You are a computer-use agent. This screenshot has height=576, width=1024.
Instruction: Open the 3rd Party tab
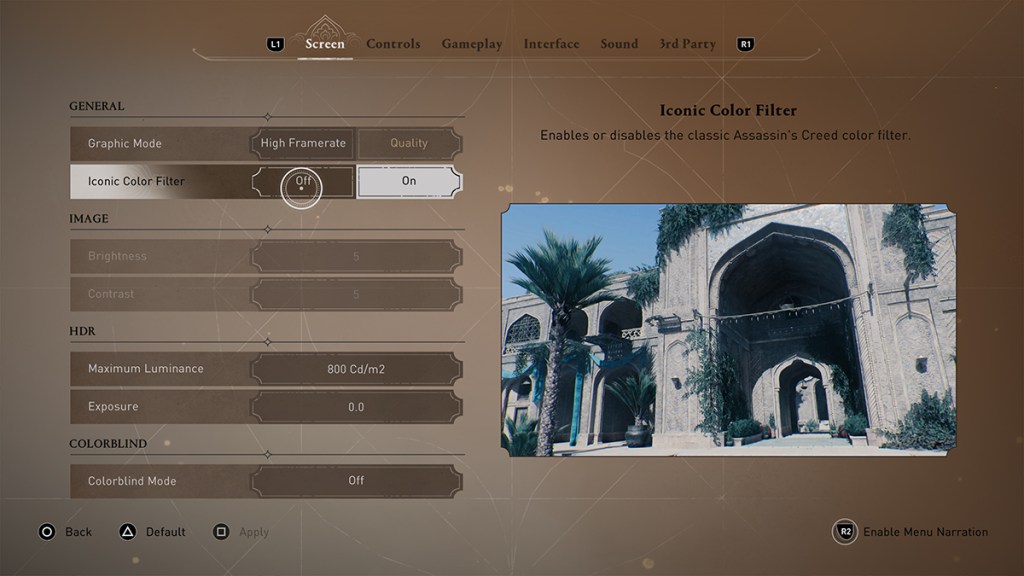pyautogui.click(x=687, y=44)
